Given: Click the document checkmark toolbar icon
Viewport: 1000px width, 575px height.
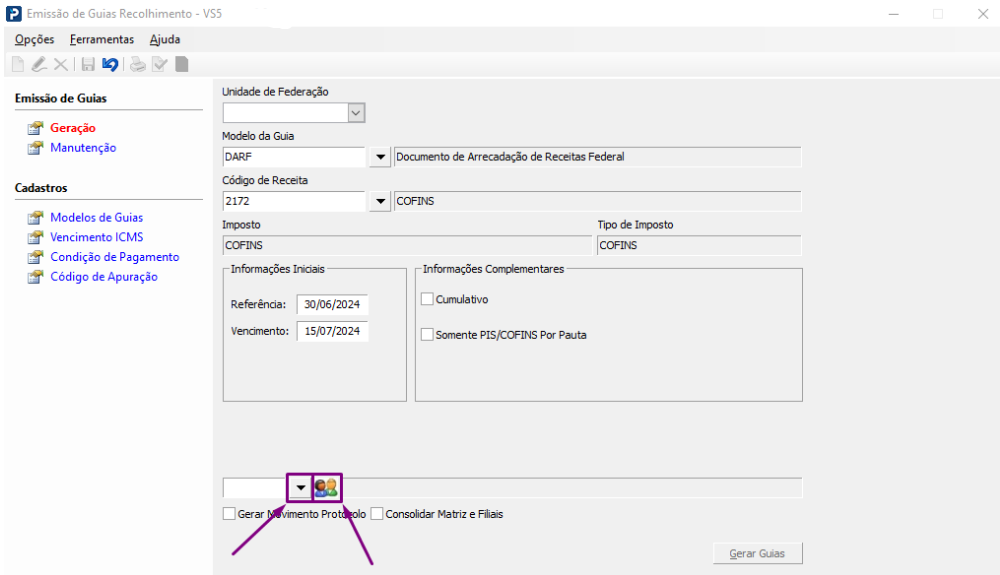Looking at the screenshot, I should [x=159, y=65].
